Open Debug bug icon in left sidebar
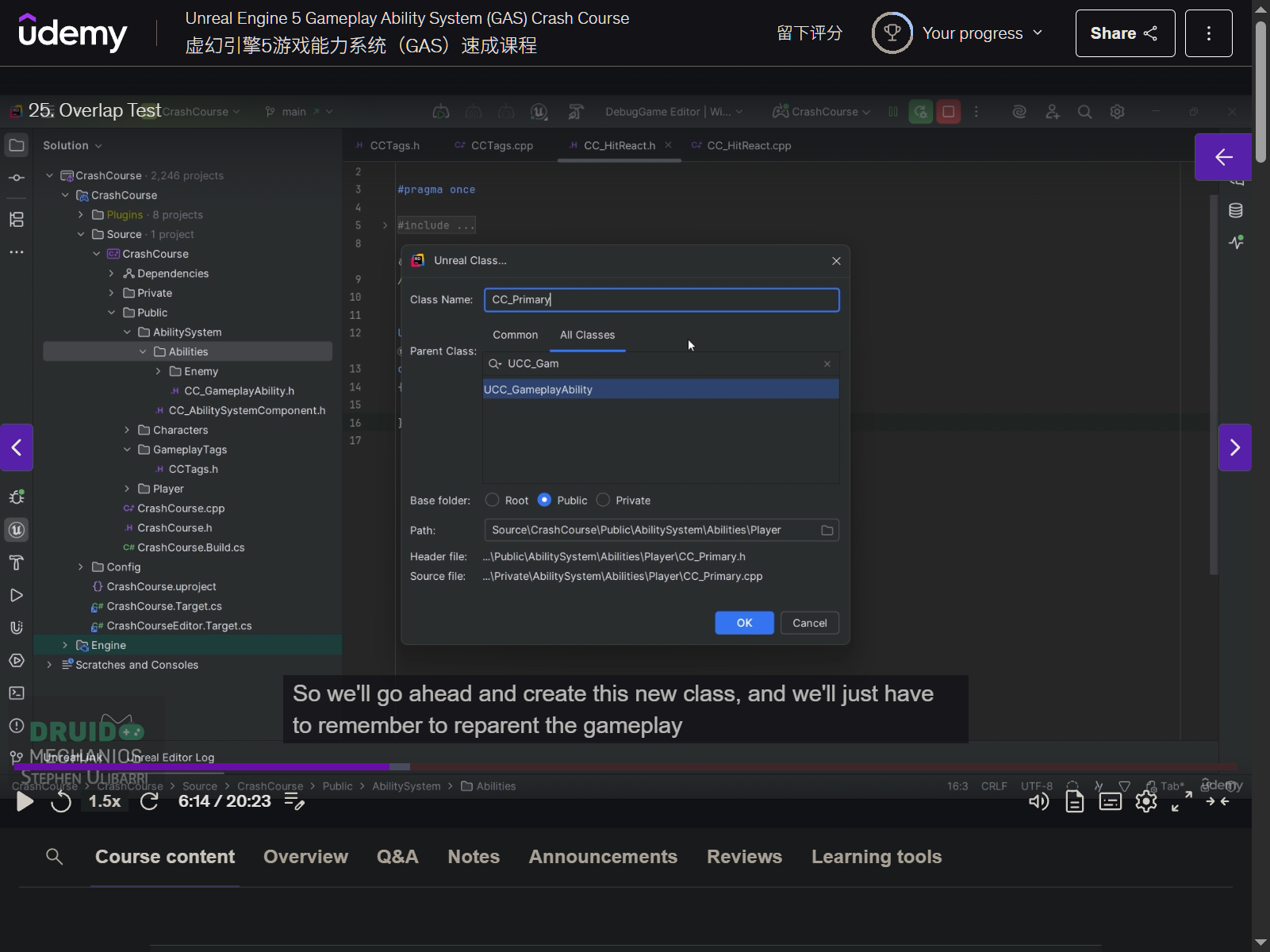Image resolution: width=1270 pixels, height=952 pixels. (x=17, y=497)
